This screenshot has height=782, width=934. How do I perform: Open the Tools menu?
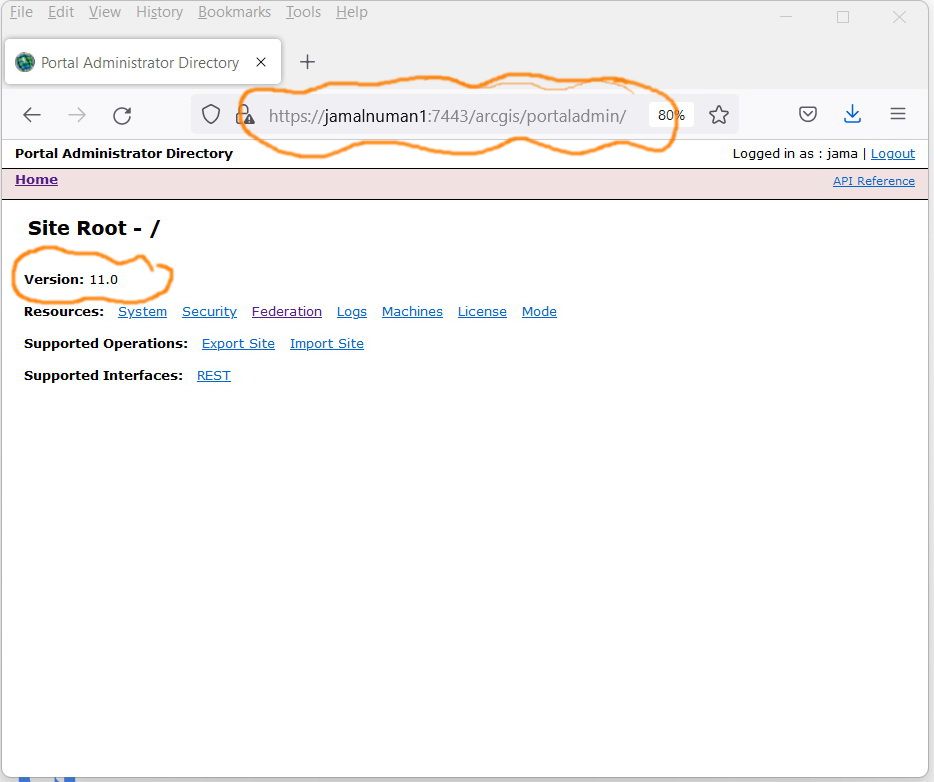point(303,12)
